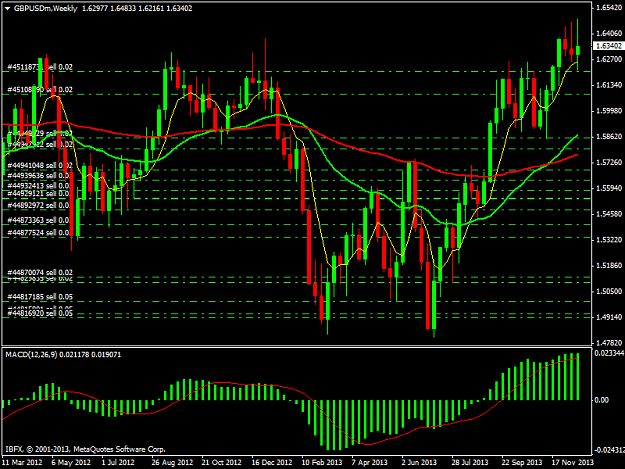Click the 1.55940 price scale value
Viewport: 625px width, 469px height.
click(608, 188)
